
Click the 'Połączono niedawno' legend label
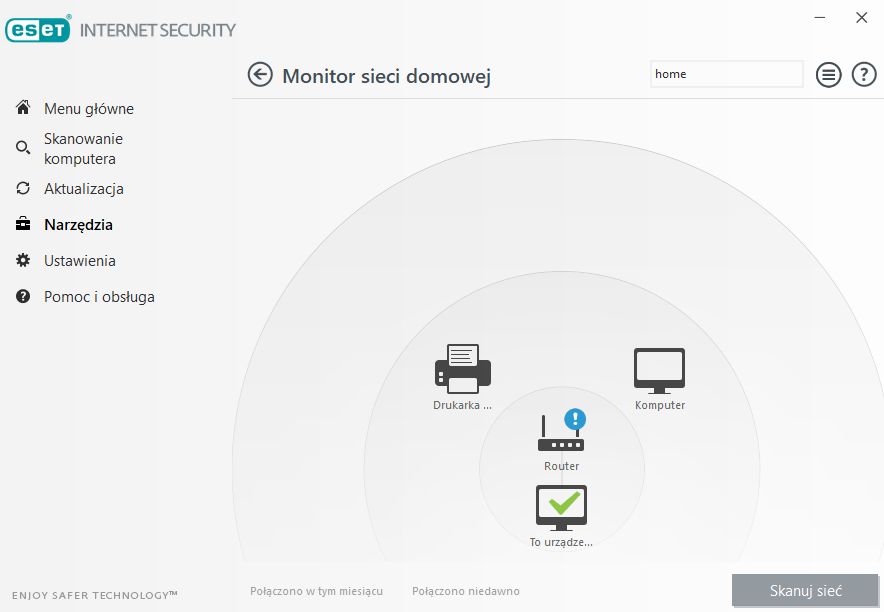coord(466,591)
